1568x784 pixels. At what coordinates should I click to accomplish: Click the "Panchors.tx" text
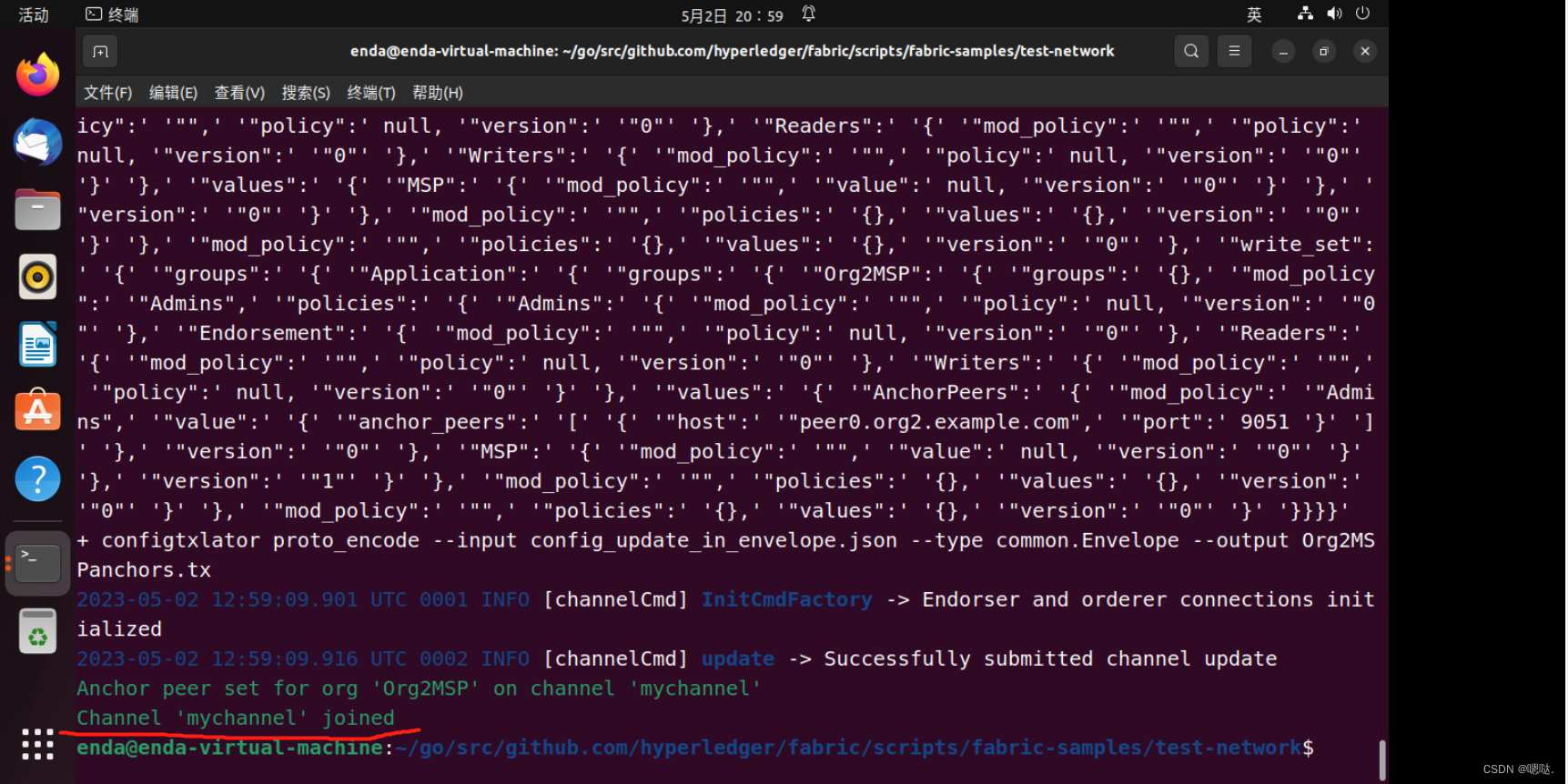click(x=144, y=570)
